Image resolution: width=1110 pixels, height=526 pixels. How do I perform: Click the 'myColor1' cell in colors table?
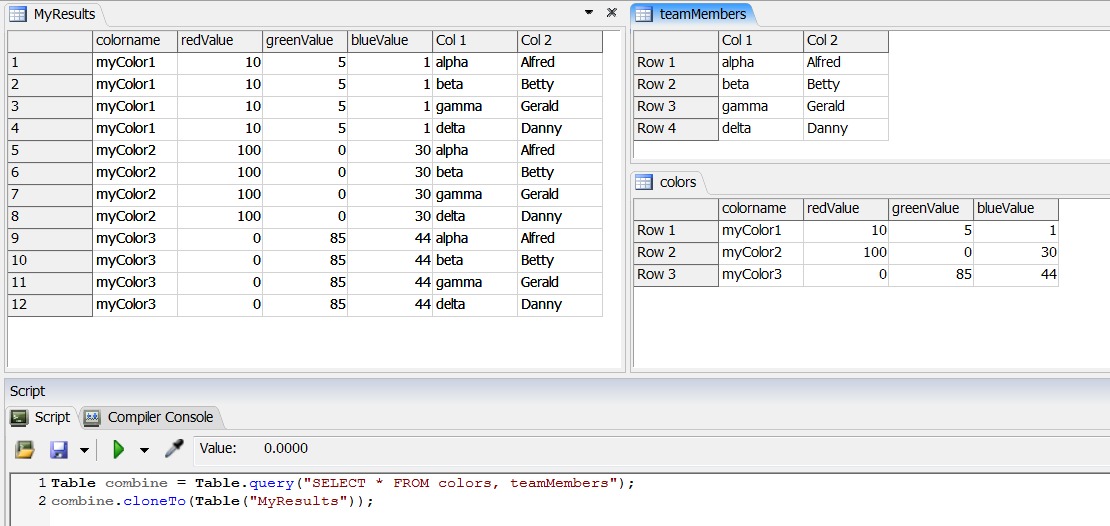point(761,231)
